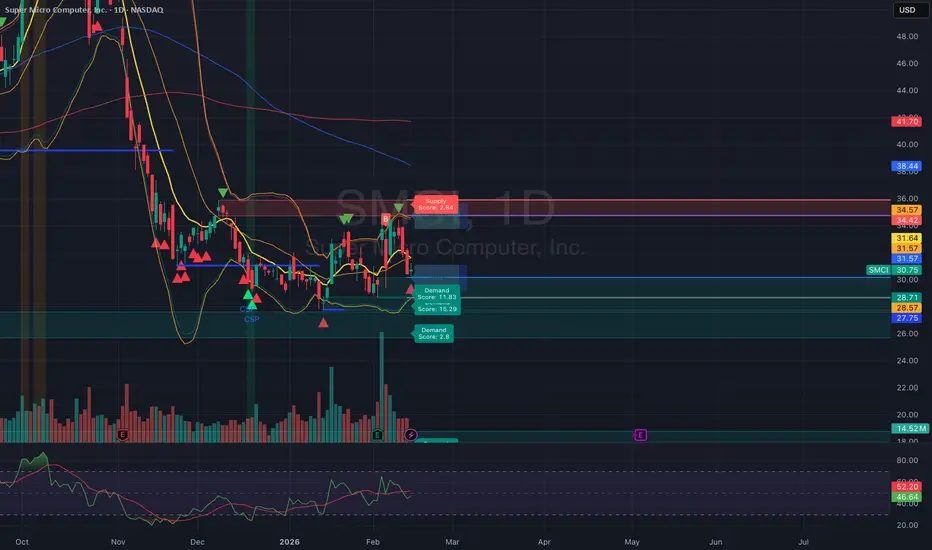Click the 80.00 RSI scale value

[x=907, y=460]
